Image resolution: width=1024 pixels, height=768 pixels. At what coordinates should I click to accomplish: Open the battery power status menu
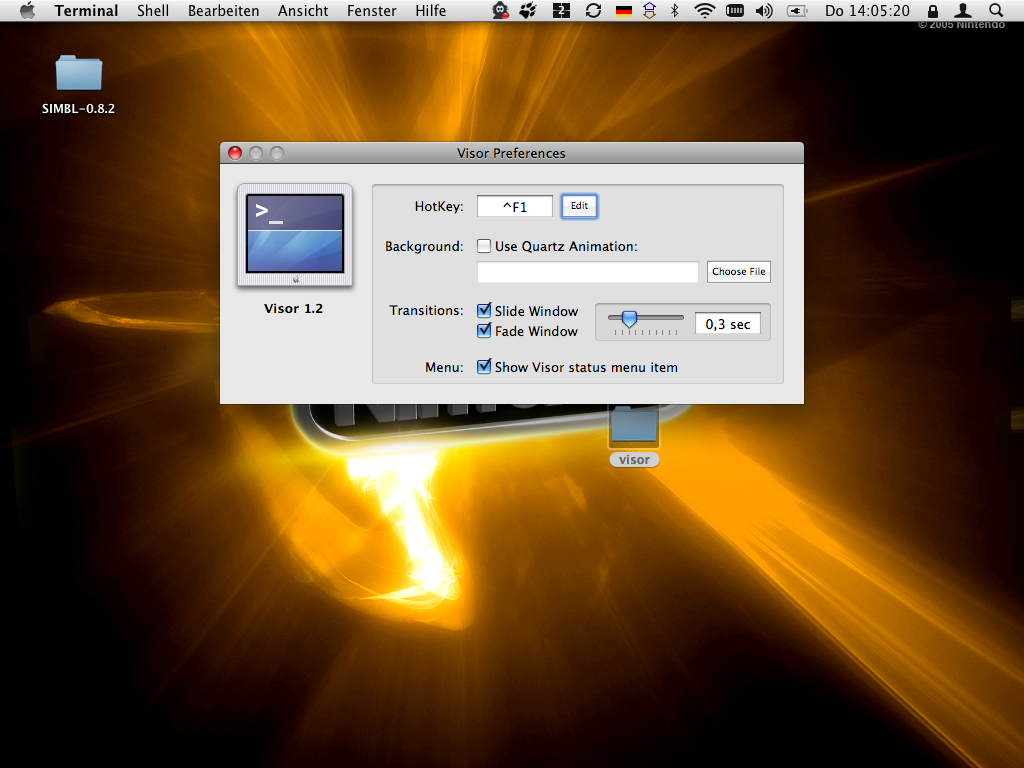tap(797, 10)
